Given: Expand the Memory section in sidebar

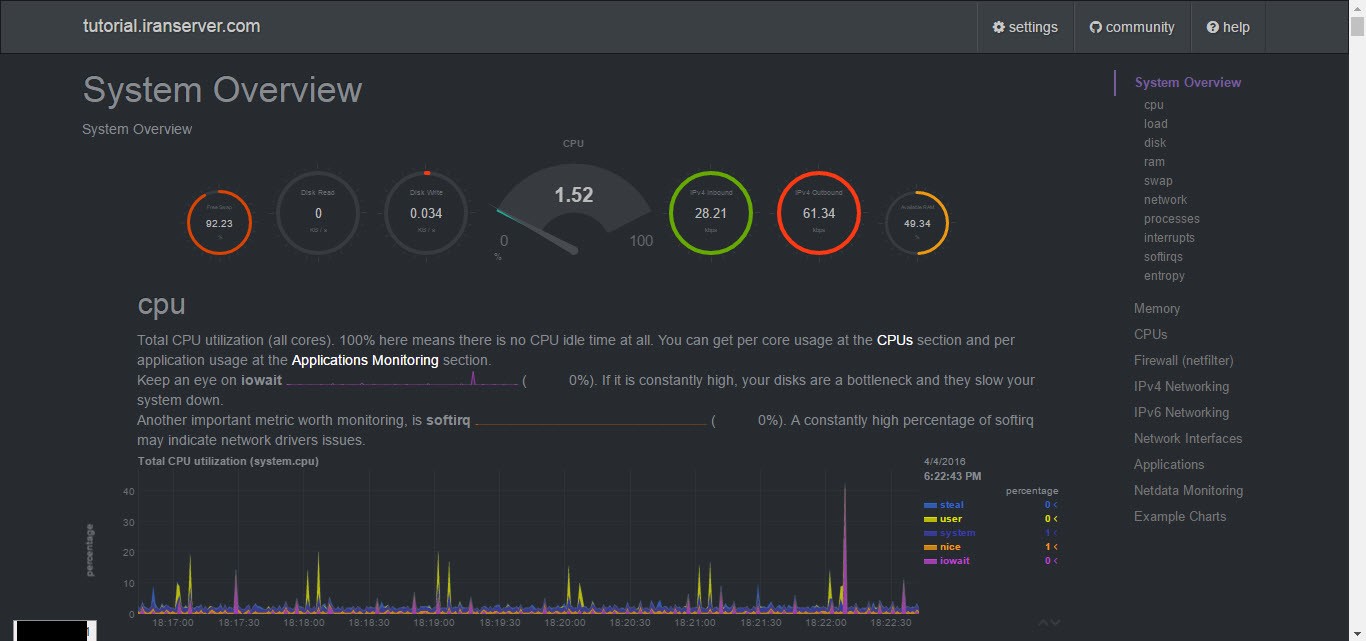Looking at the screenshot, I should click(1156, 309).
